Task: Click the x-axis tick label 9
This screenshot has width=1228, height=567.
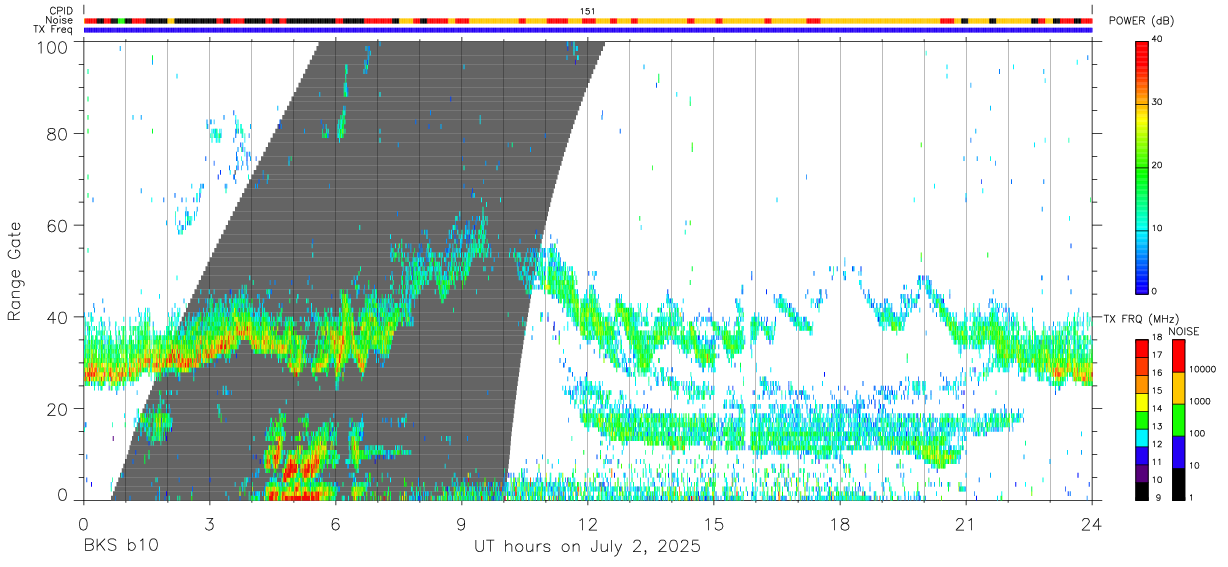Action: (x=462, y=523)
